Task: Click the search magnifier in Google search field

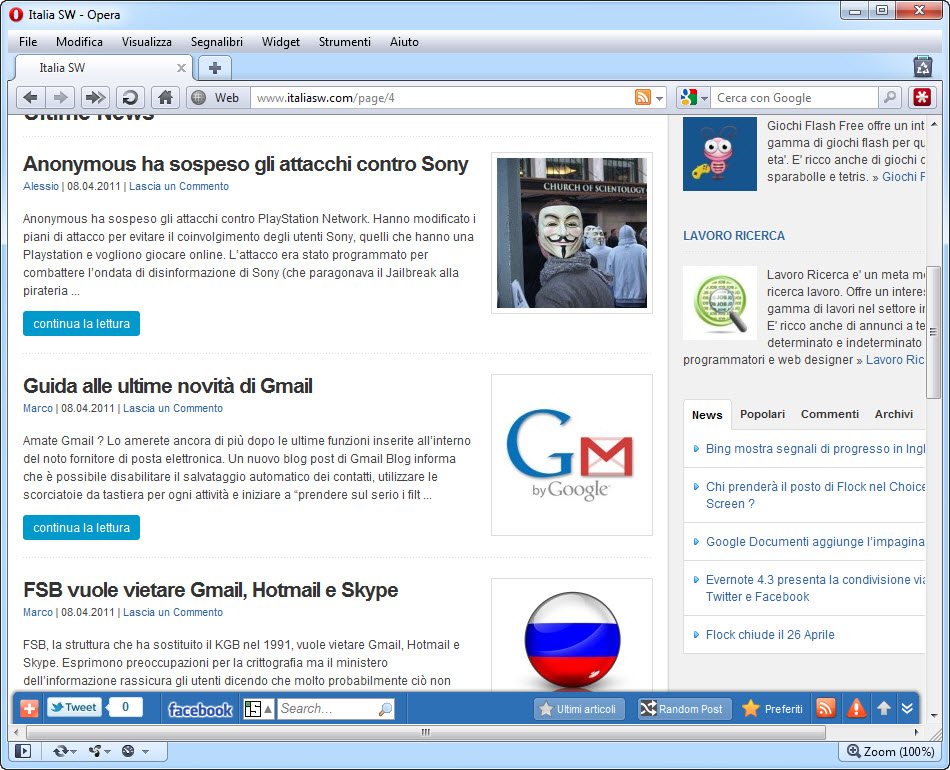Action: 890,97
